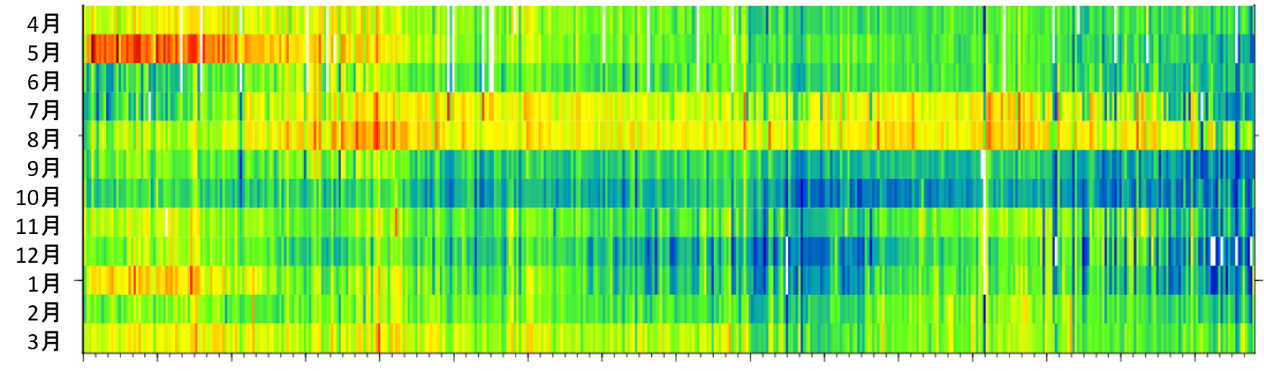The width and height of the screenshot is (1264, 371).
Task: Click the 12月 row label
Action: coord(38,255)
